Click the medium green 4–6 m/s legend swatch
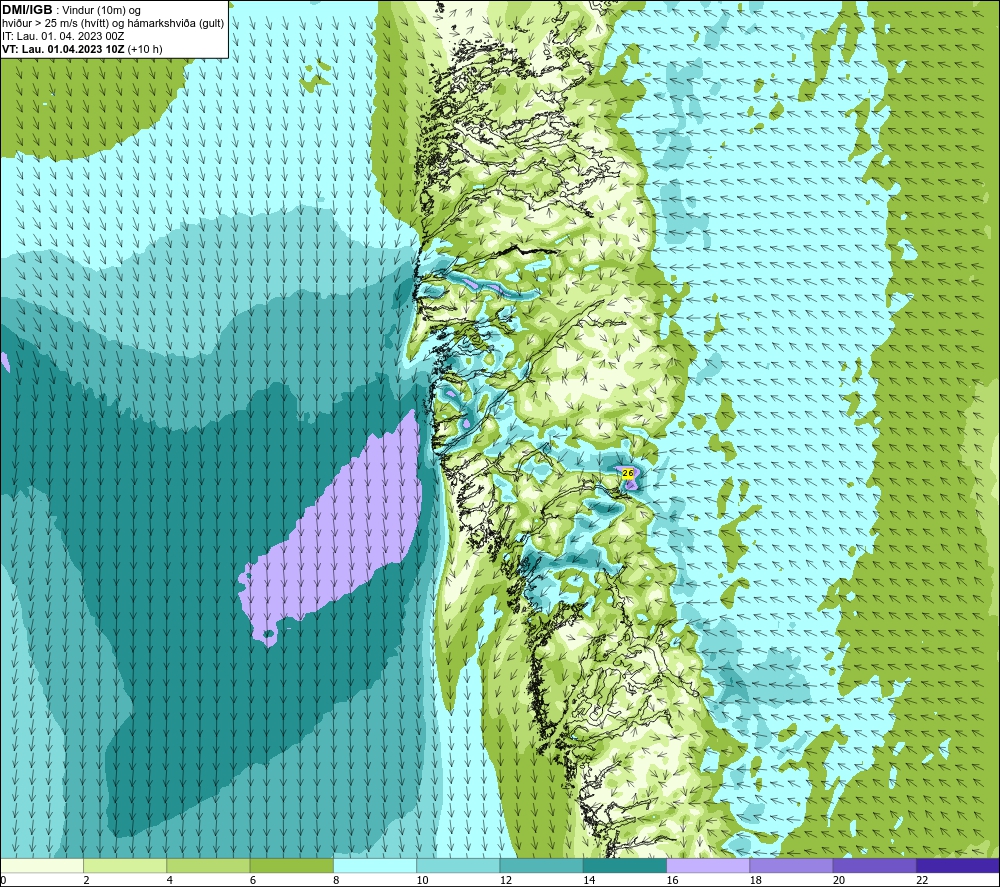The image size is (1000, 887). (x=209, y=865)
